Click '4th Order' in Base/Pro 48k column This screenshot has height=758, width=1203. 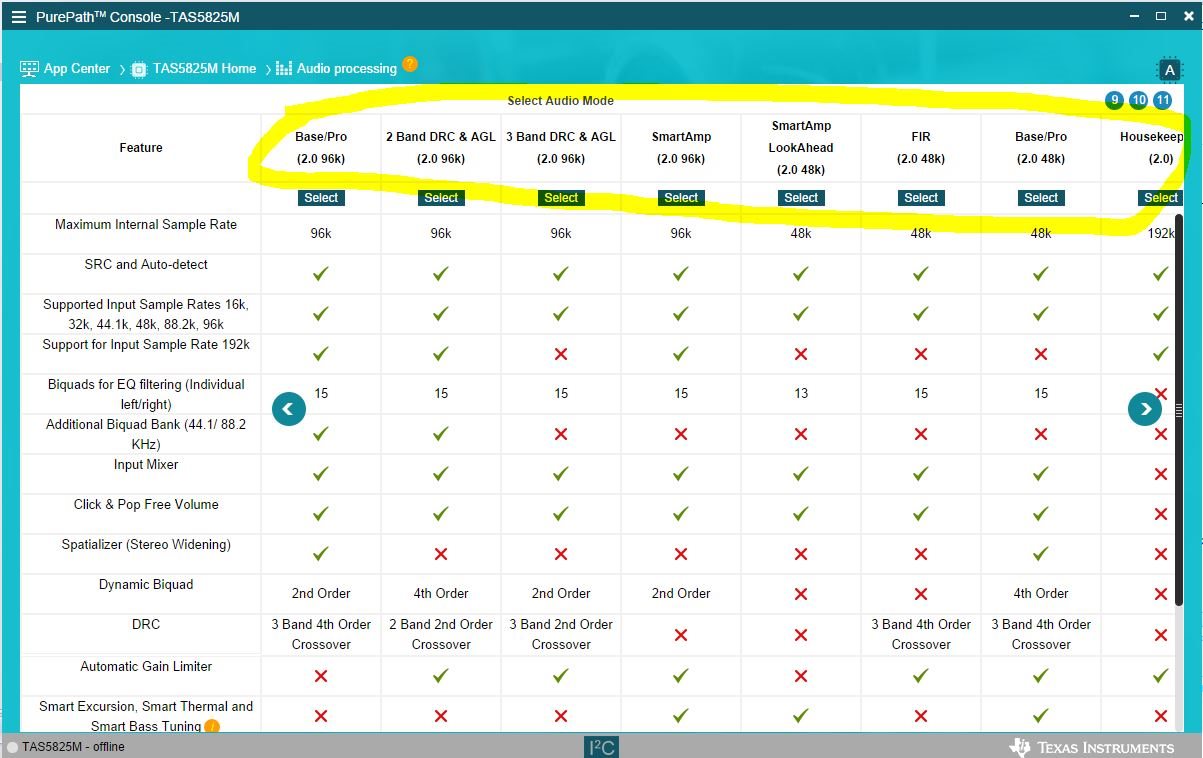[1041, 594]
